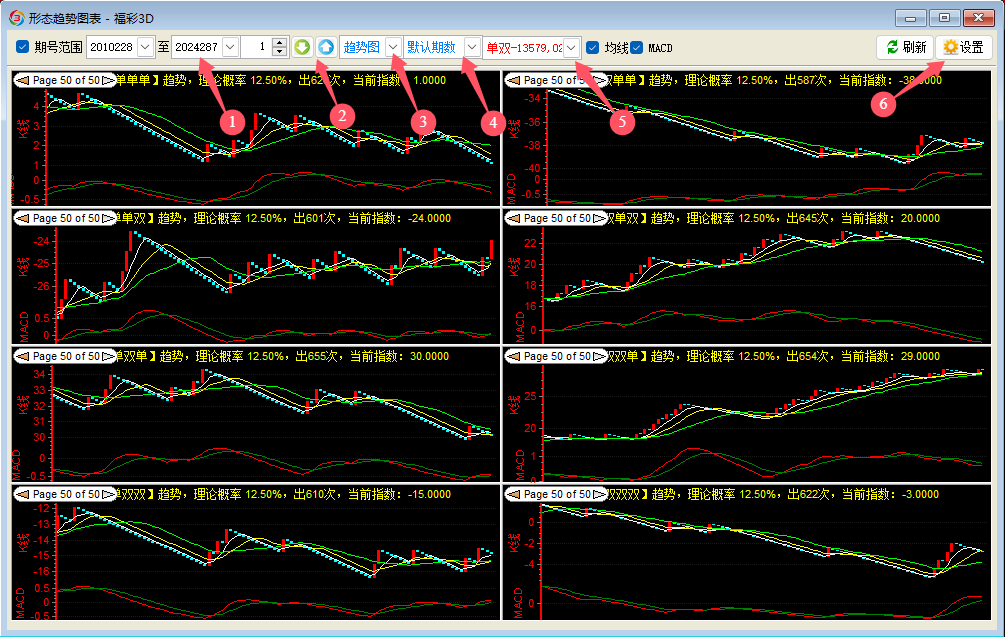Click previous page arrow in top-left chart
Viewport: 1005px width, 637px height.
20,80
